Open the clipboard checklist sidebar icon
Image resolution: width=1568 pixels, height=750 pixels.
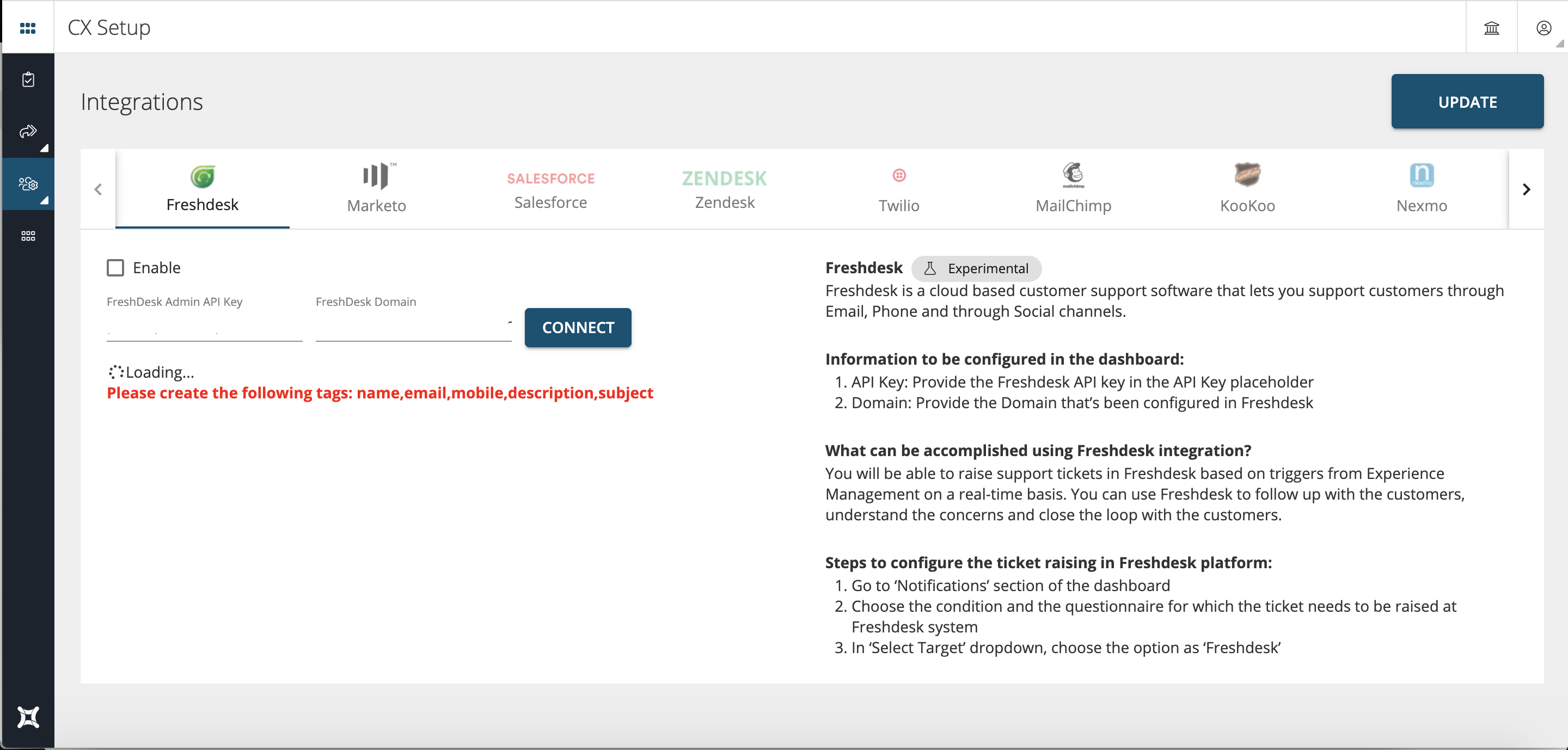point(28,79)
